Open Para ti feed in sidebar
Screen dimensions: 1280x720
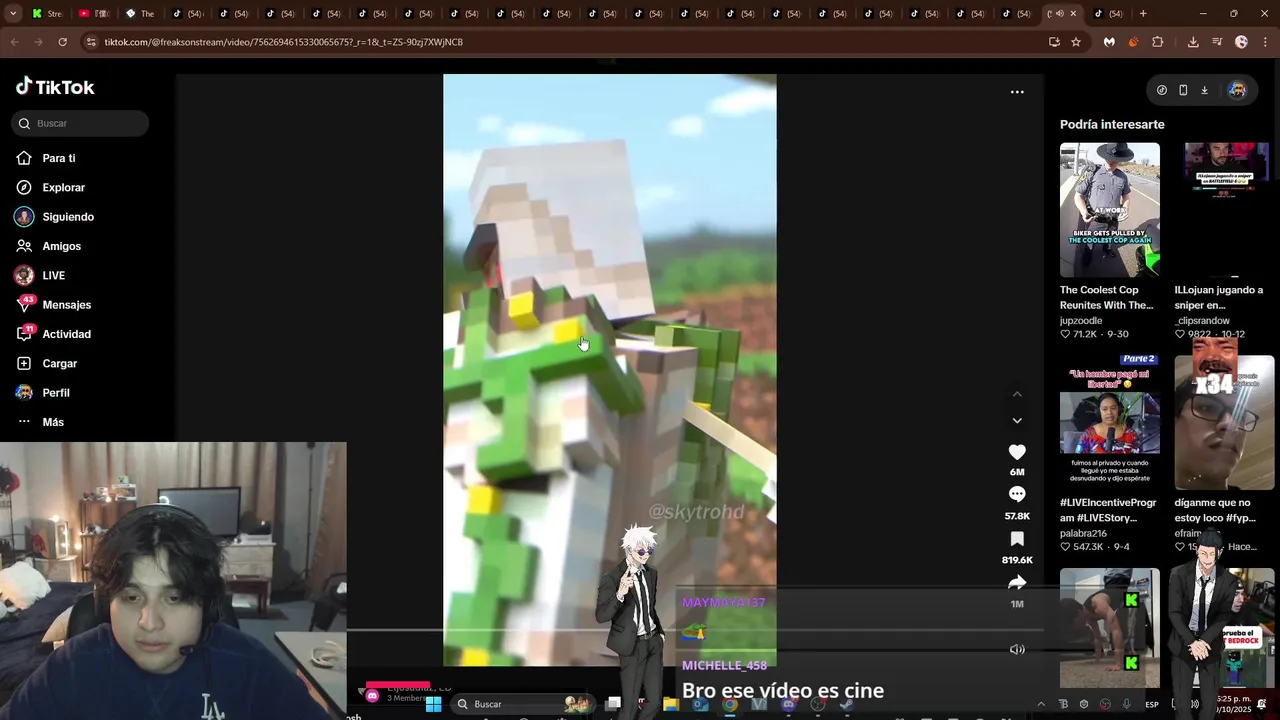pyautogui.click(x=46, y=158)
